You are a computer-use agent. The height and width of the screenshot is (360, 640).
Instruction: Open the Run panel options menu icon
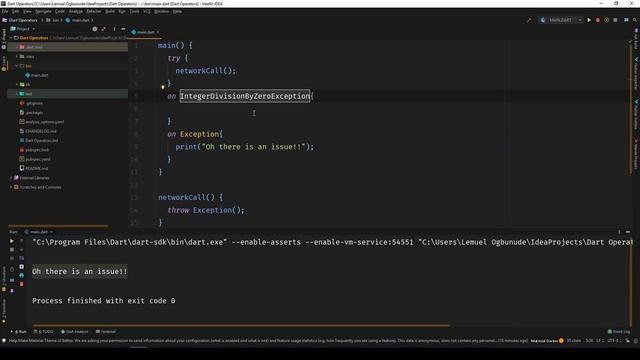[619, 232]
